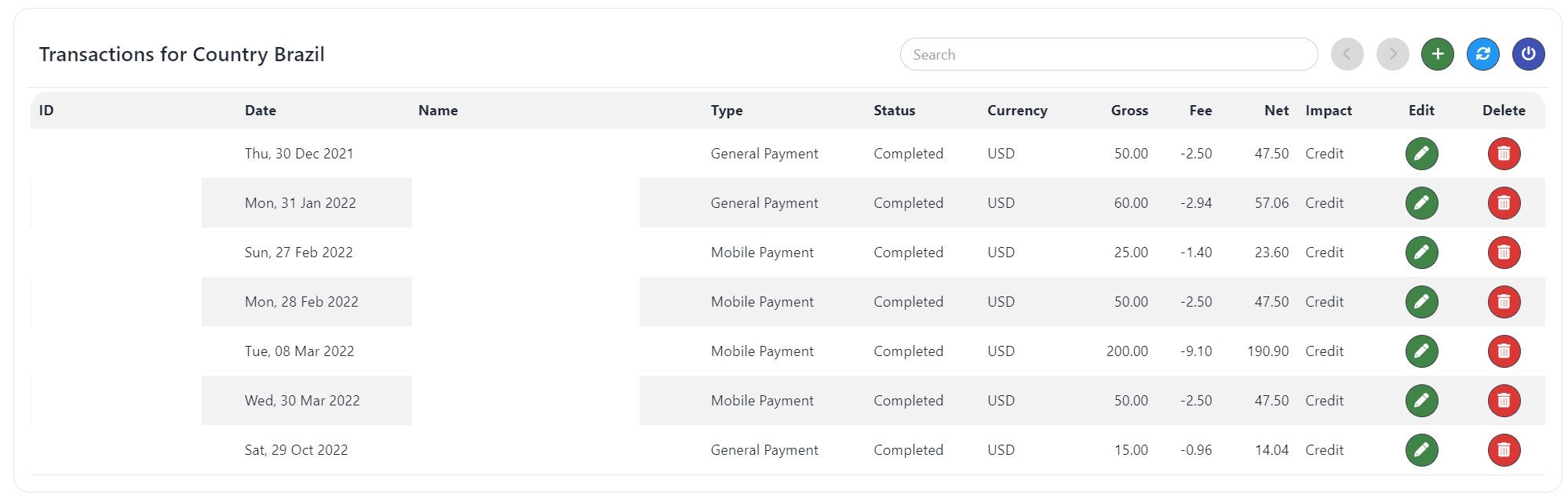Delete the Sat, 29 Oct 2022 transaction
Screen dimensions: 1568x498
click(1504, 450)
